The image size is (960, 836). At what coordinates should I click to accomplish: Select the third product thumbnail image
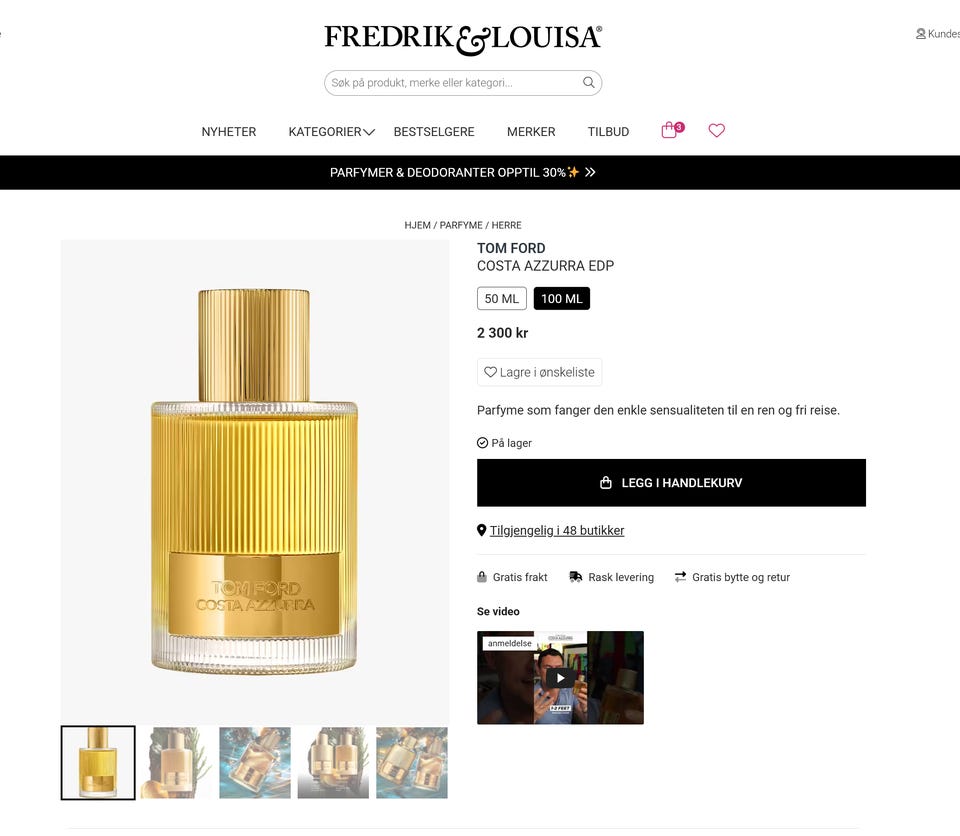255,763
